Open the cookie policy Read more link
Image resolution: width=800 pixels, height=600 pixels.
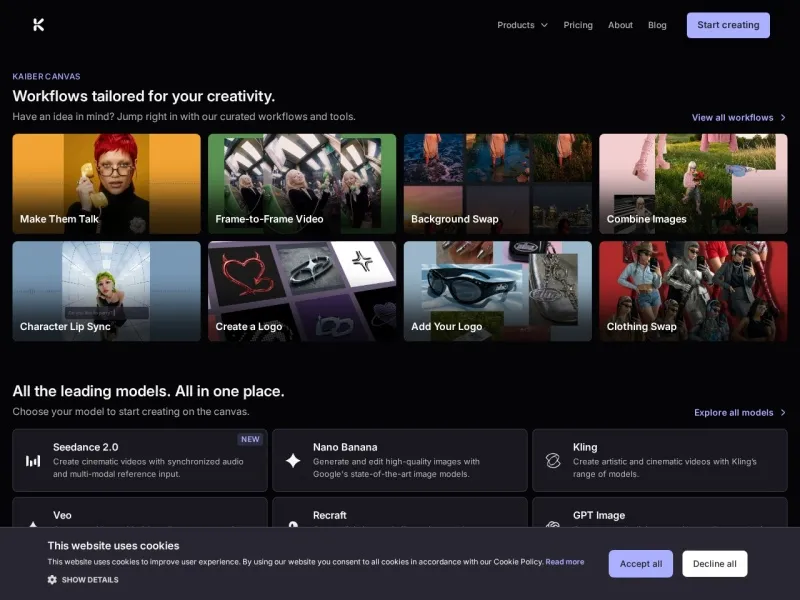click(x=565, y=562)
